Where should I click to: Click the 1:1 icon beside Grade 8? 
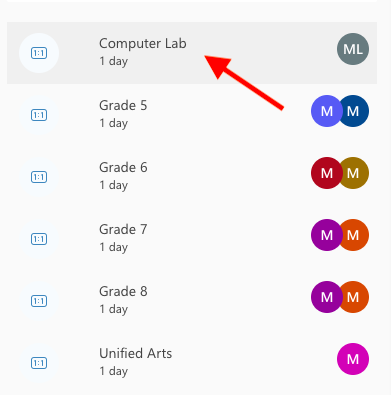tap(39, 301)
